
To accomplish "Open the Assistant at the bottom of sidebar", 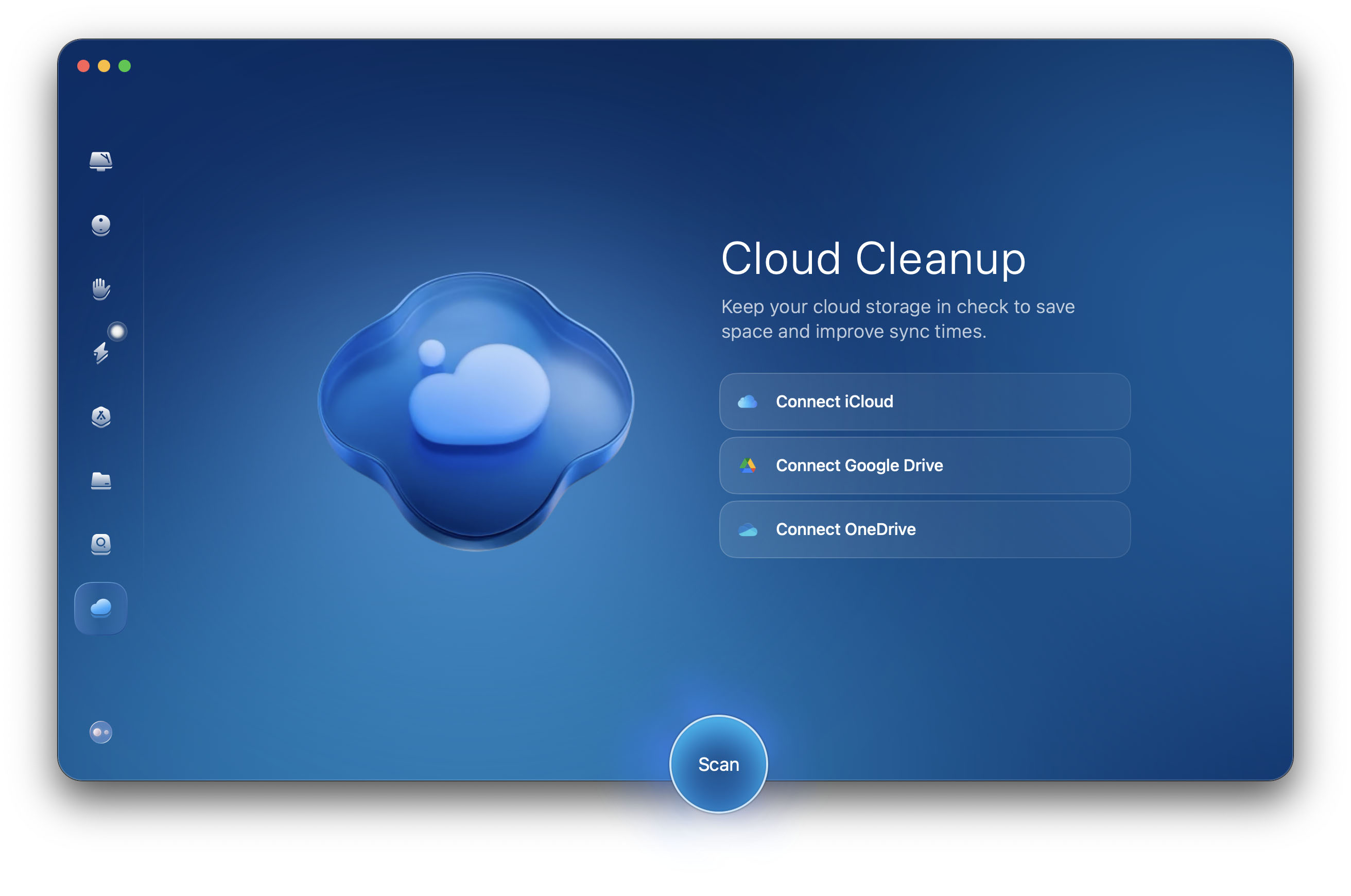I will coord(100,730).
